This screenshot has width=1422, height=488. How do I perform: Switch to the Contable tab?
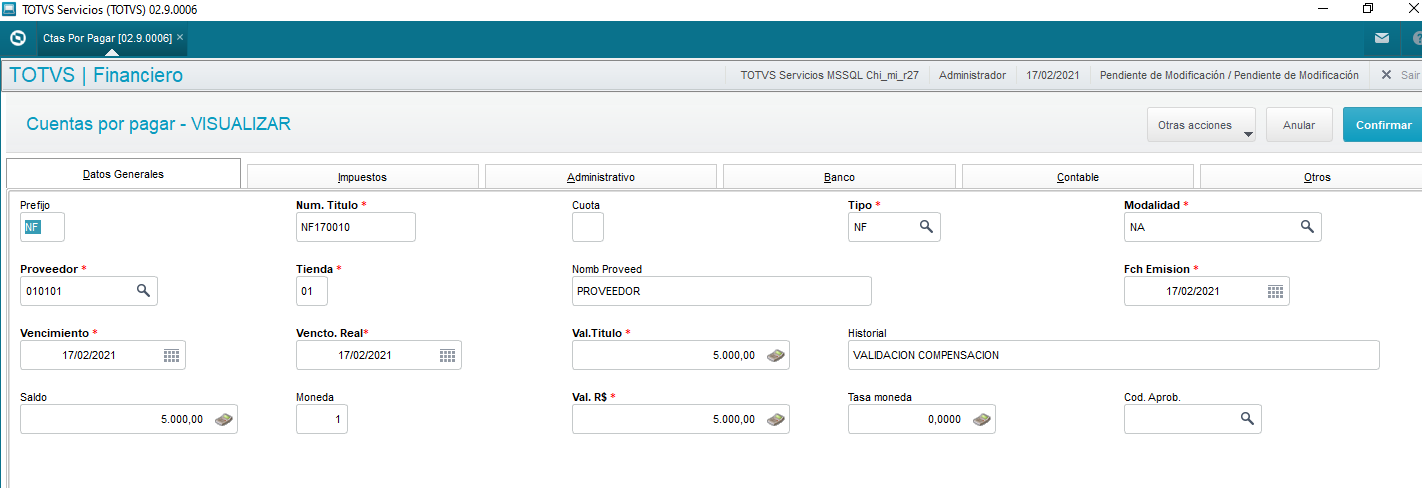tap(1077, 177)
